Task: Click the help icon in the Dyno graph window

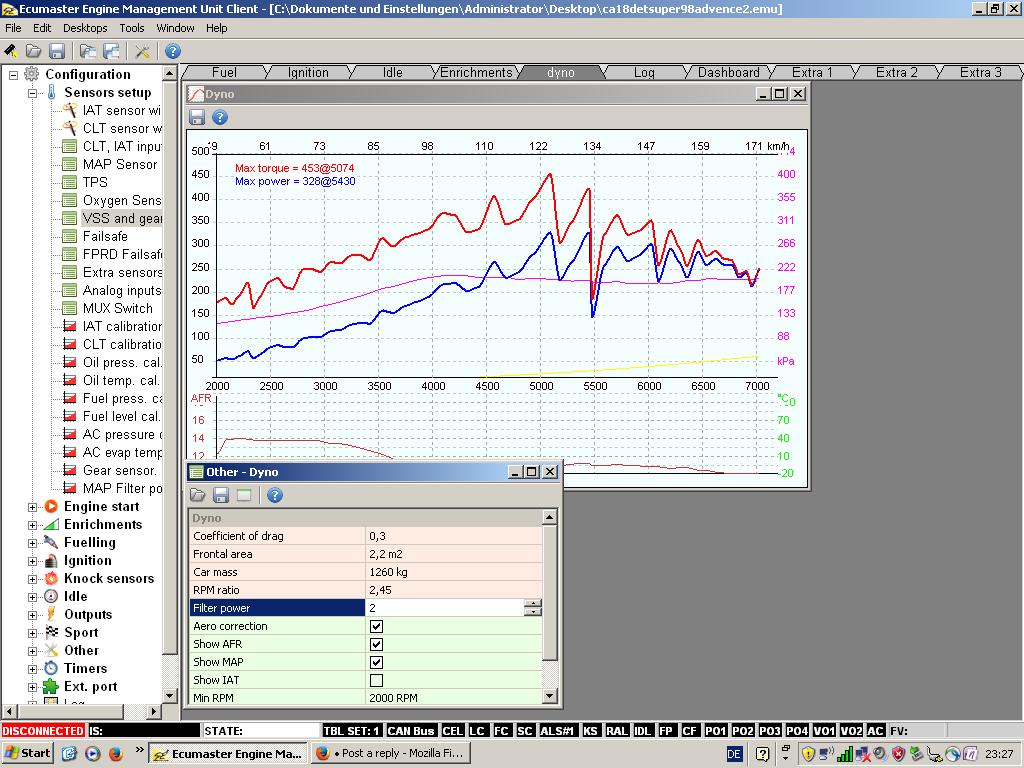Action: click(x=220, y=118)
